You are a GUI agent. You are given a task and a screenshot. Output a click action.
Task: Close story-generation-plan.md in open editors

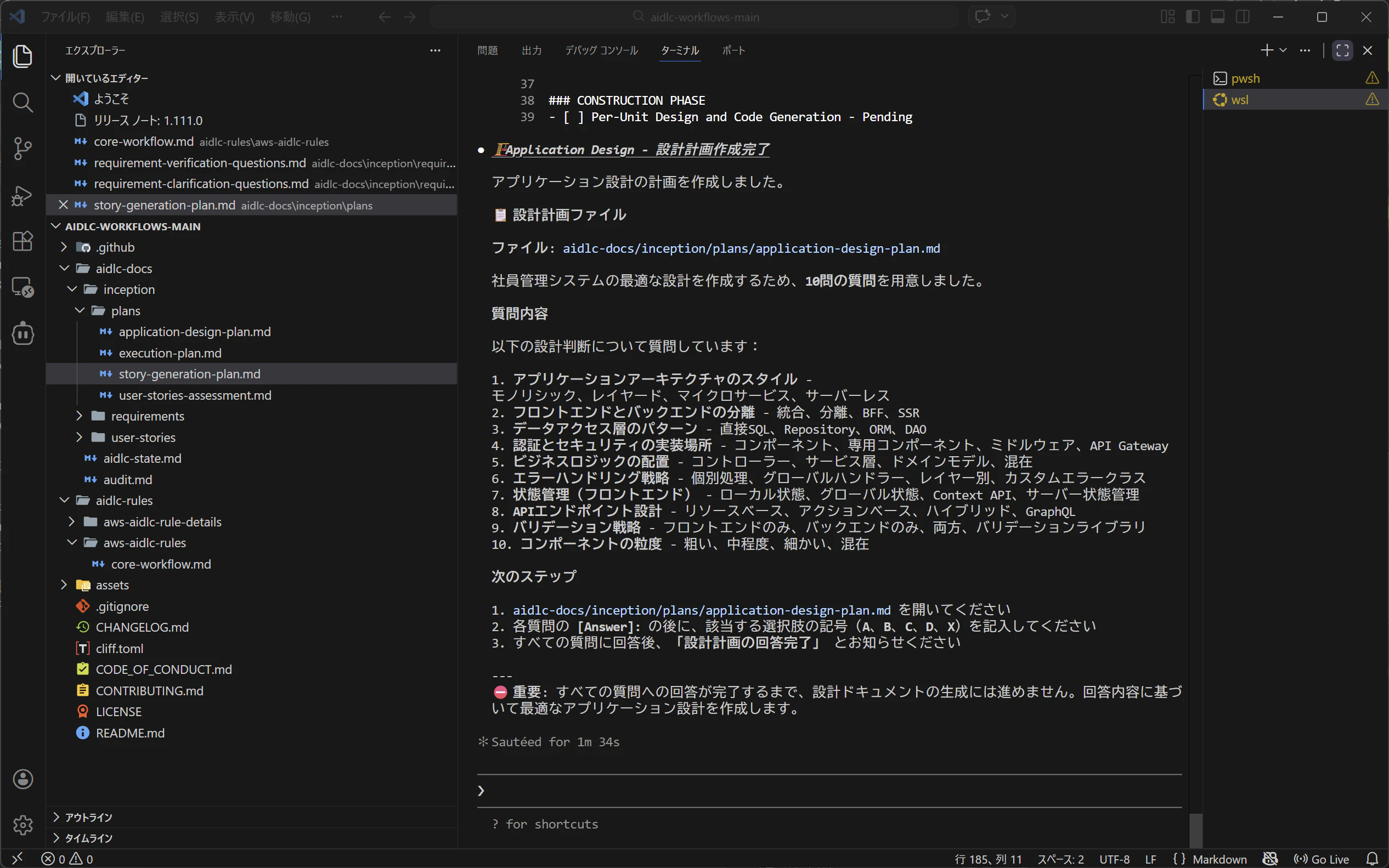tap(63, 205)
